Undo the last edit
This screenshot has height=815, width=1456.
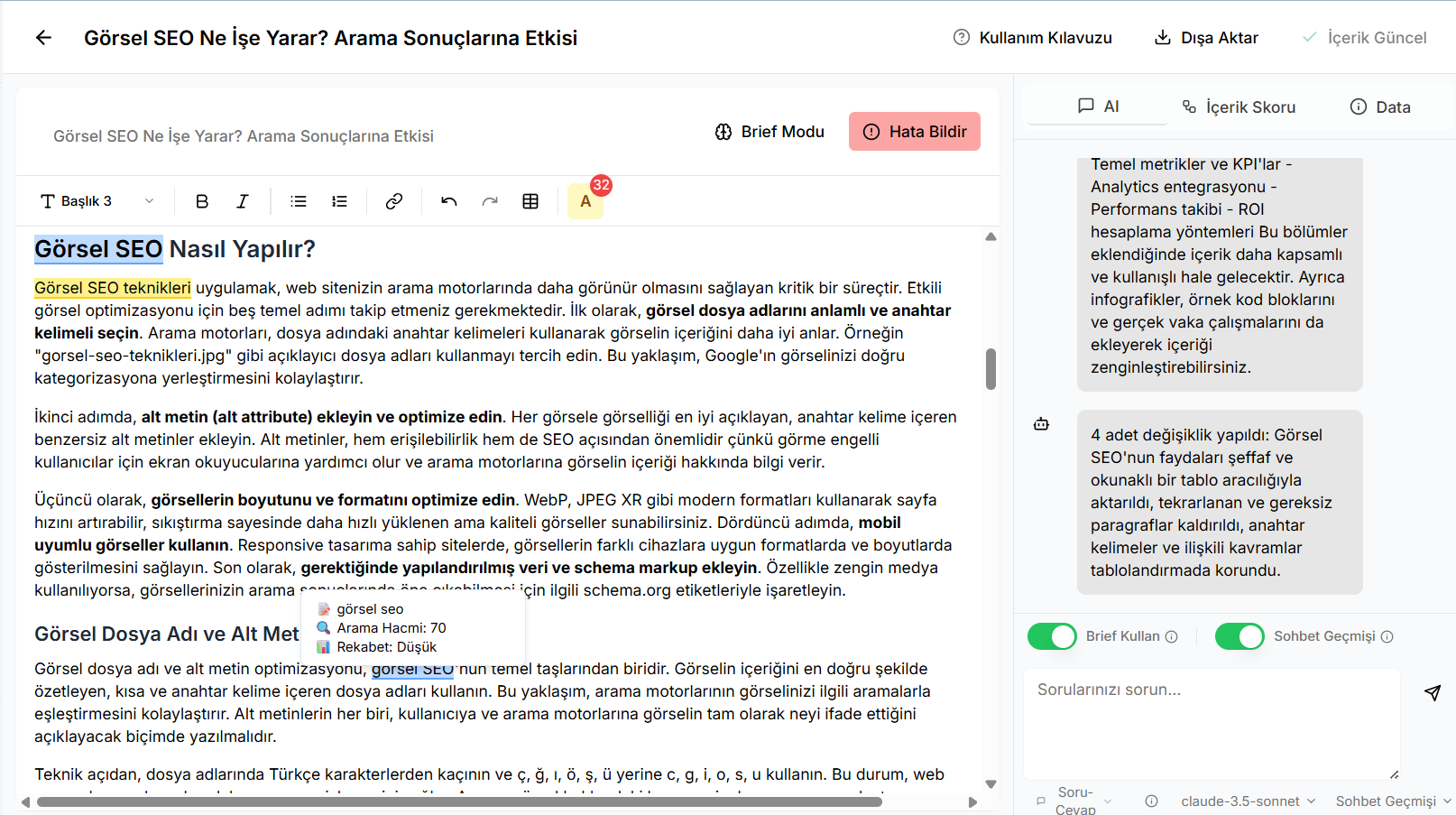point(447,200)
